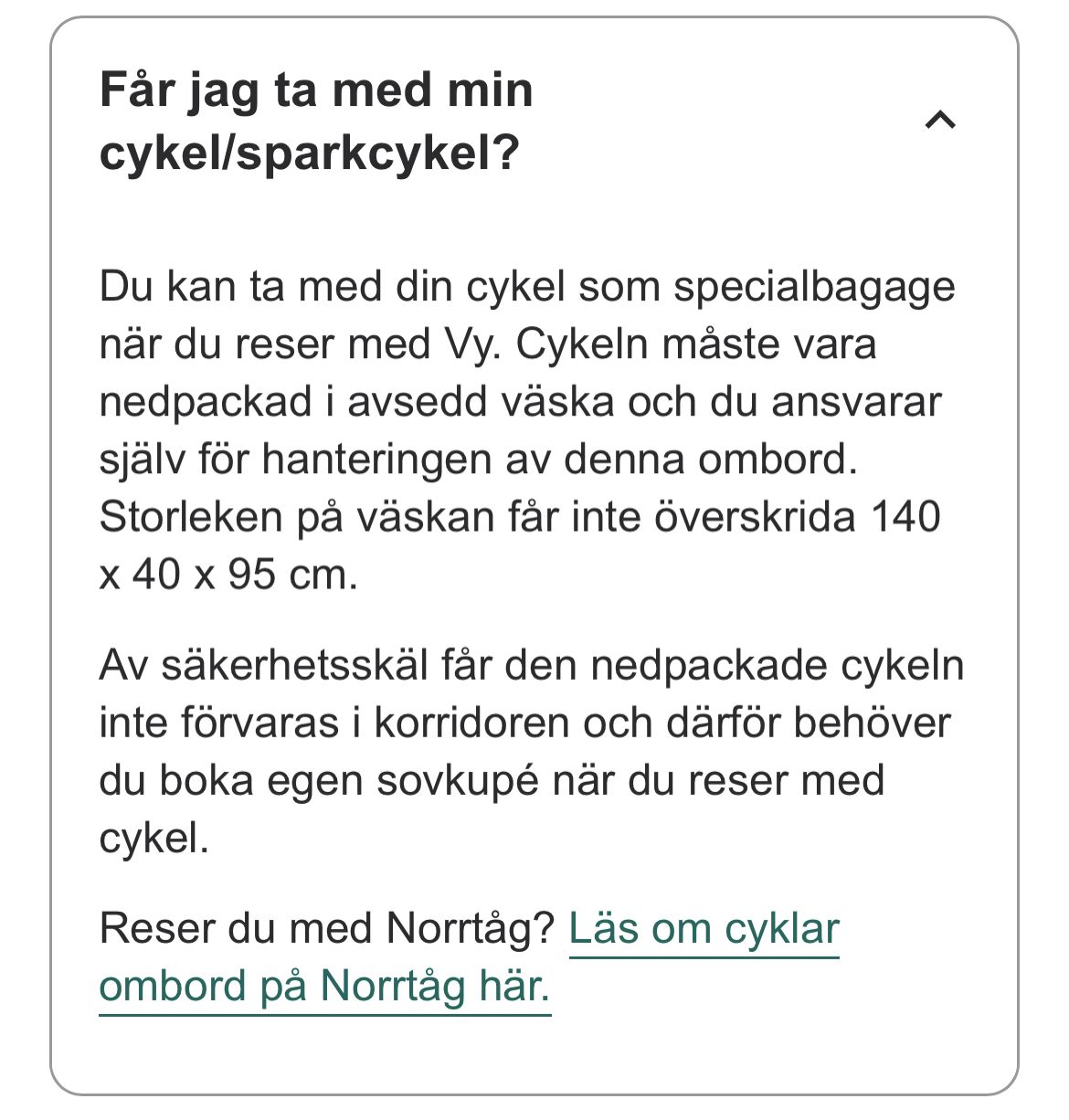Click the word 'Storleken' in first paragraph
Viewport: 1069px width, 1120px height.
191,516
